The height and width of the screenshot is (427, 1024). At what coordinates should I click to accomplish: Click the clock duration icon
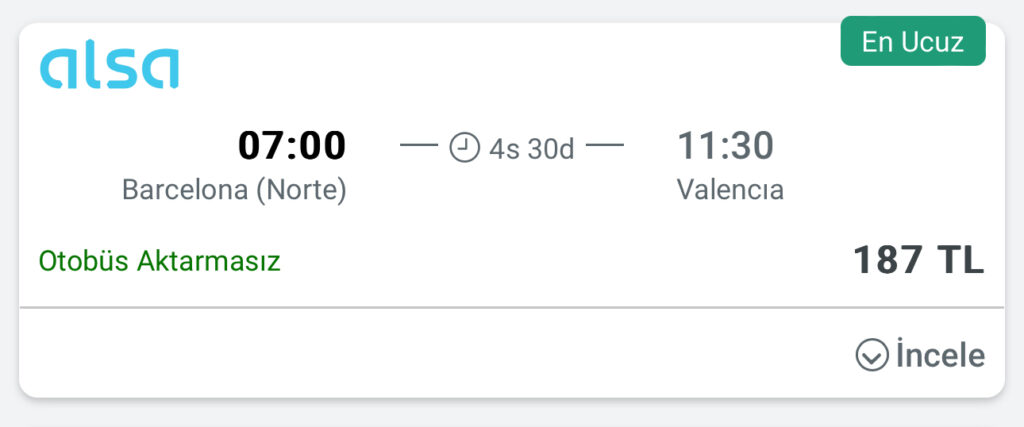coord(464,148)
